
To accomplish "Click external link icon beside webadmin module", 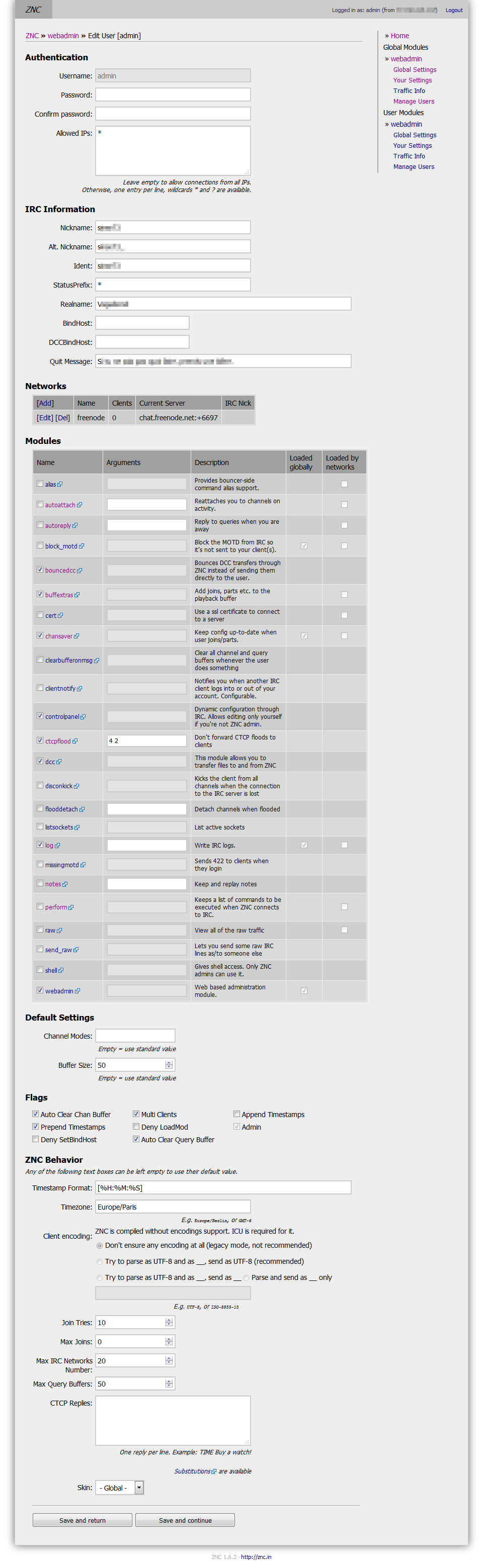I will [x=77, y=991].
